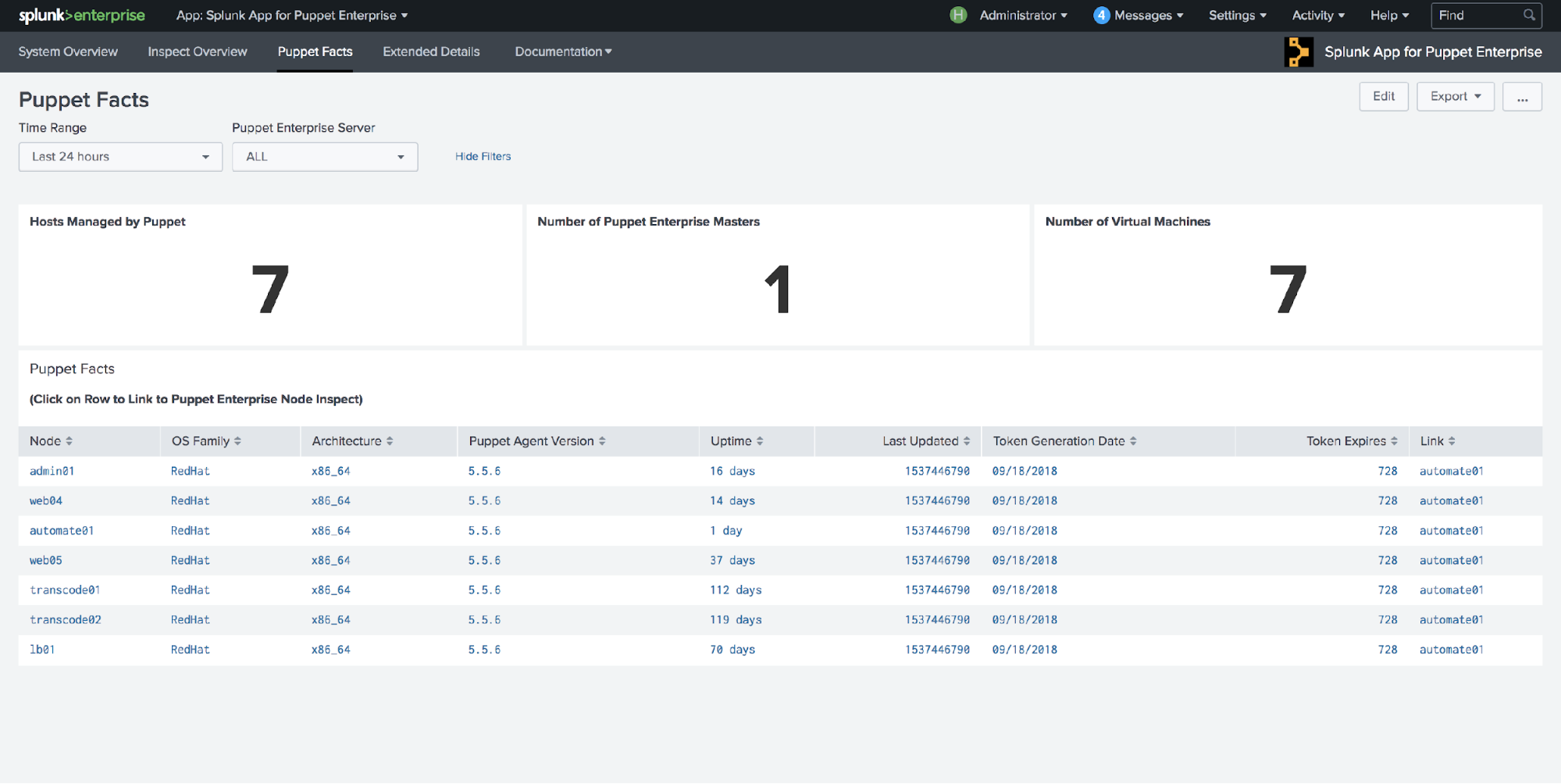Click the Number of Virtual Machines value 7

pyautogui.click(x=1288, y=290)
